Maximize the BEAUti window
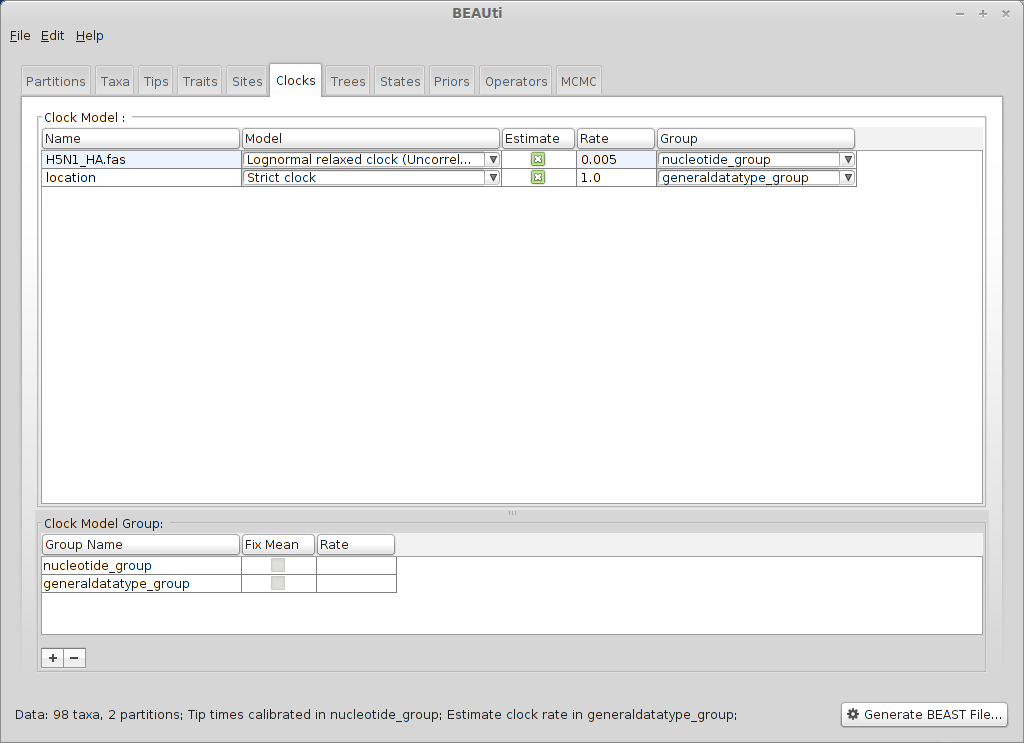The width and height of the screenshot is (1024, 743). [x=983, y=14]
